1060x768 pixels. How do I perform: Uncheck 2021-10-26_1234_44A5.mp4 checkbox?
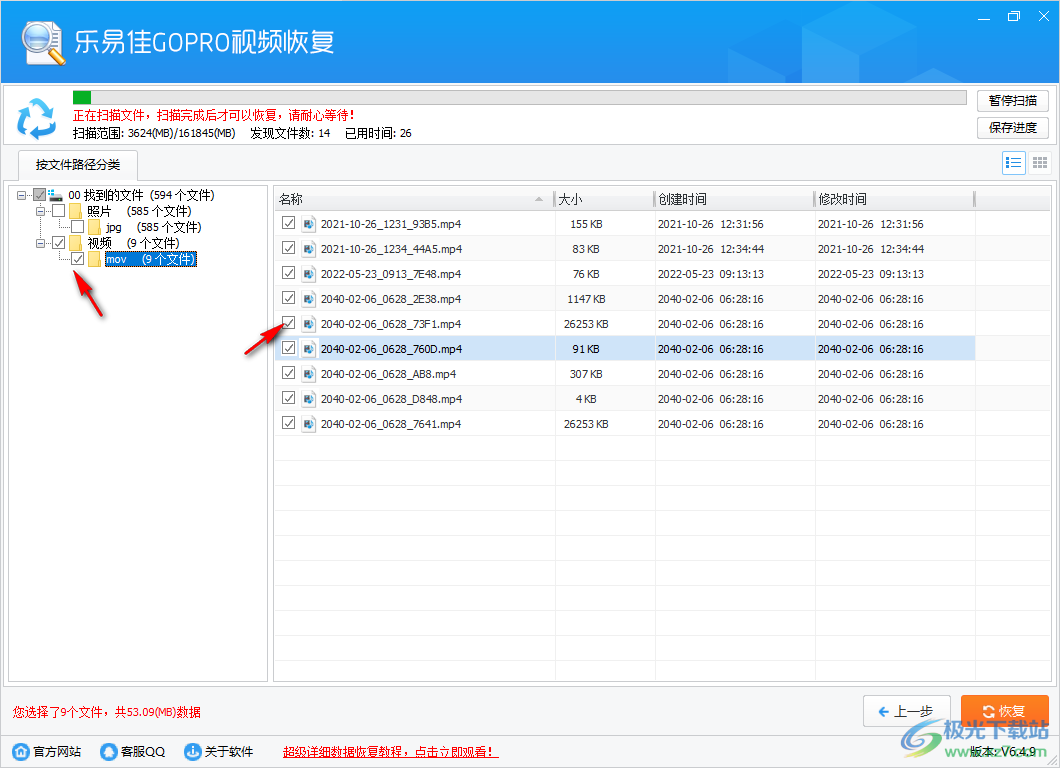click(x=289, y=247)
